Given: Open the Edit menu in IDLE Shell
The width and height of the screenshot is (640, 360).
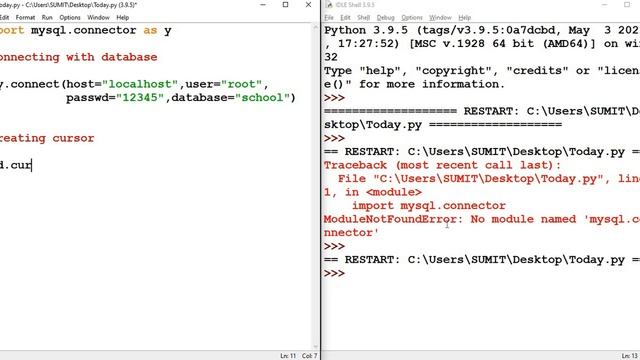Looking at the screenshot, I should coord(345,18).
